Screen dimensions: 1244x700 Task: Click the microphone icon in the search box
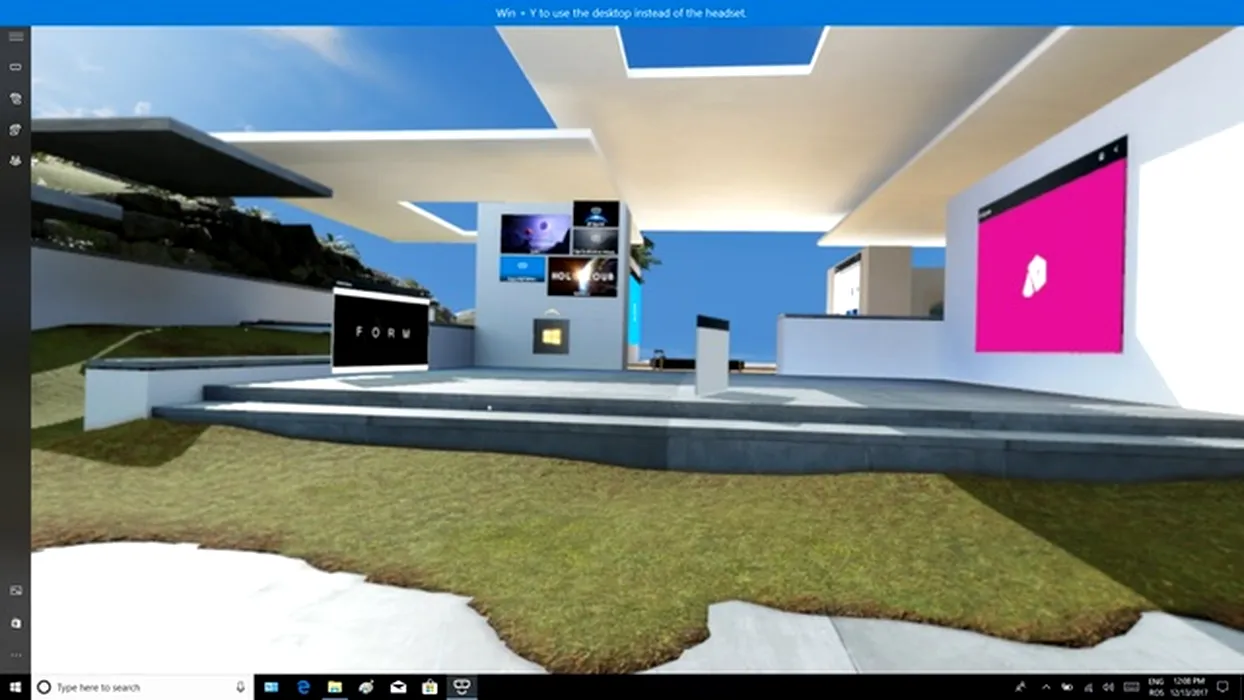point(240,687)
